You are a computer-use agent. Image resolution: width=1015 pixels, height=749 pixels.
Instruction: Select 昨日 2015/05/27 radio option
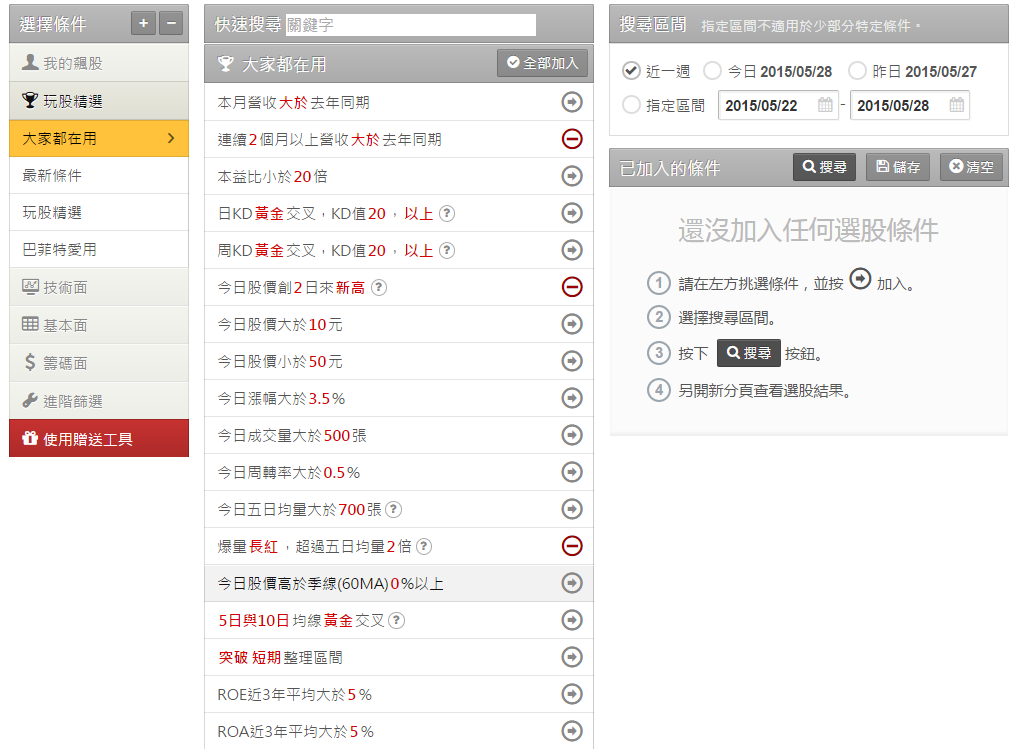pyautogui.click(x=857, y=71)
